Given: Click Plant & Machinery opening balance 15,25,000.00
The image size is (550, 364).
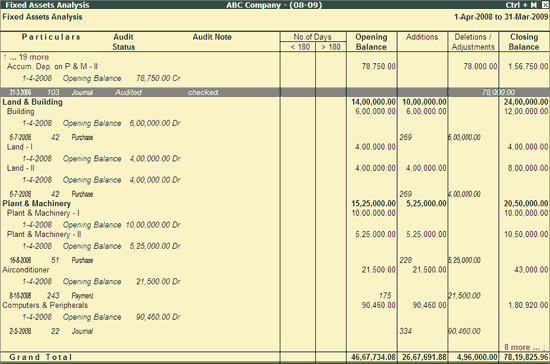Looking at the screenshot, I should click(x=373, y=203).
